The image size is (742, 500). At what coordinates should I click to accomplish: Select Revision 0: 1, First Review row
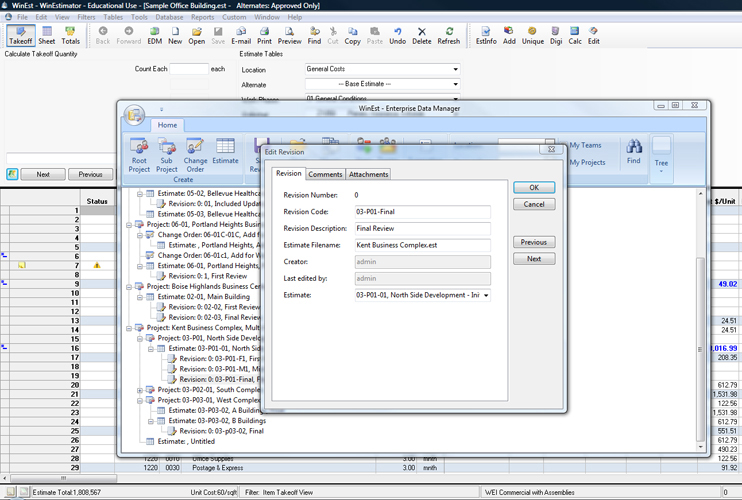pyautogui.click(x=203, y=276)
